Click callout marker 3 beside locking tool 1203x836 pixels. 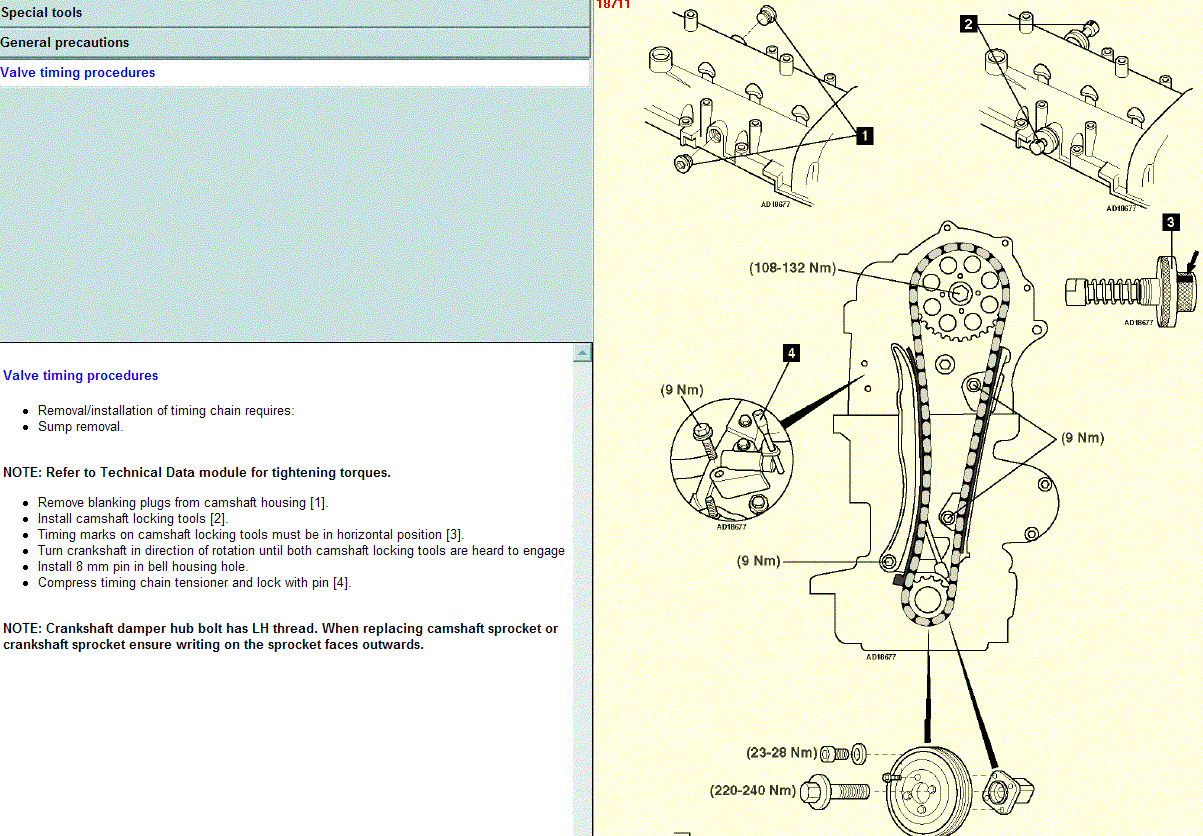pos(1171,222)
